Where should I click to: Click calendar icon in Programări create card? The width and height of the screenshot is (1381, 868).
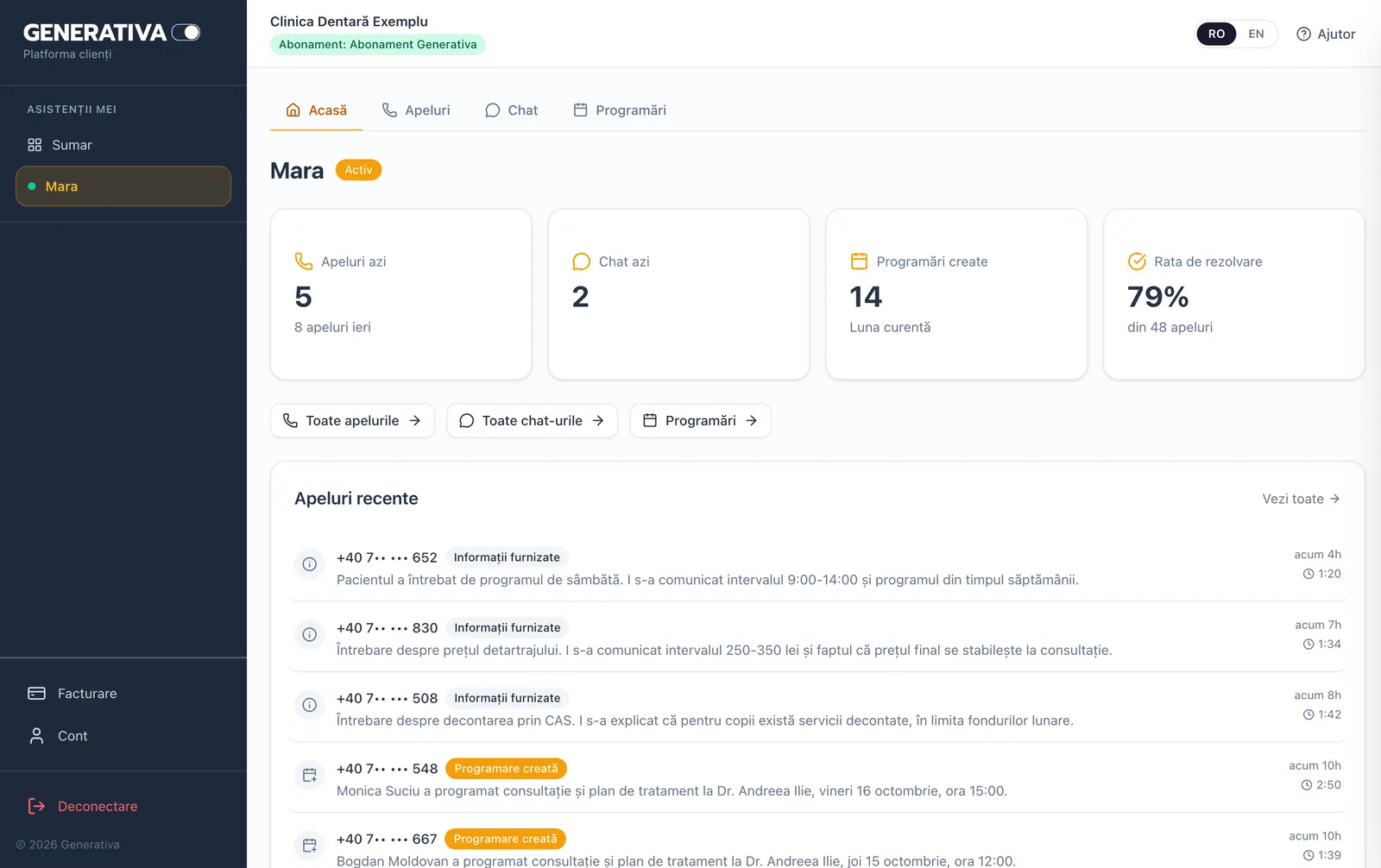coord(859,261)
